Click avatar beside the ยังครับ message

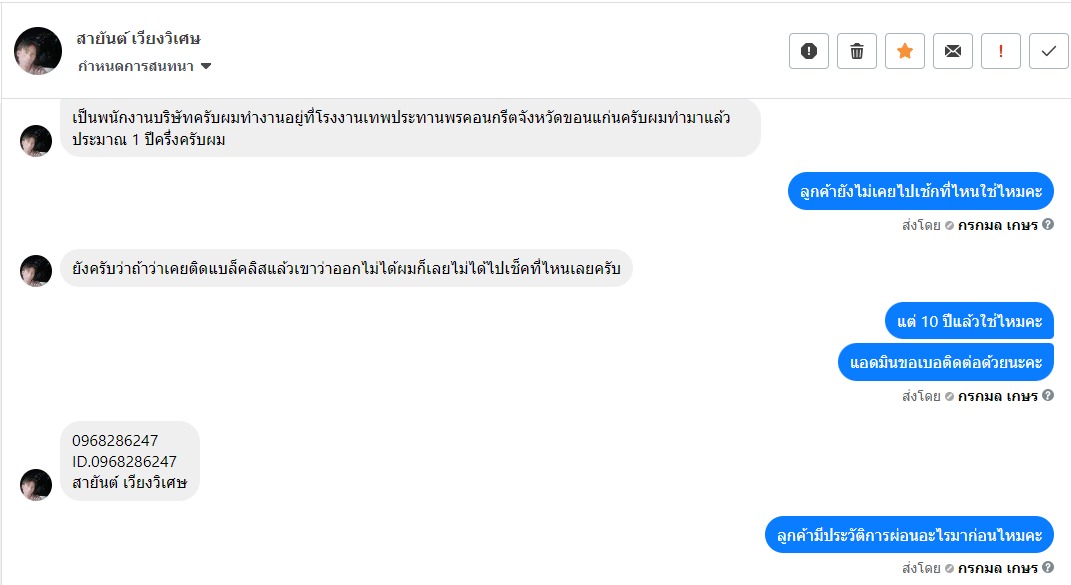click(36, 271)
